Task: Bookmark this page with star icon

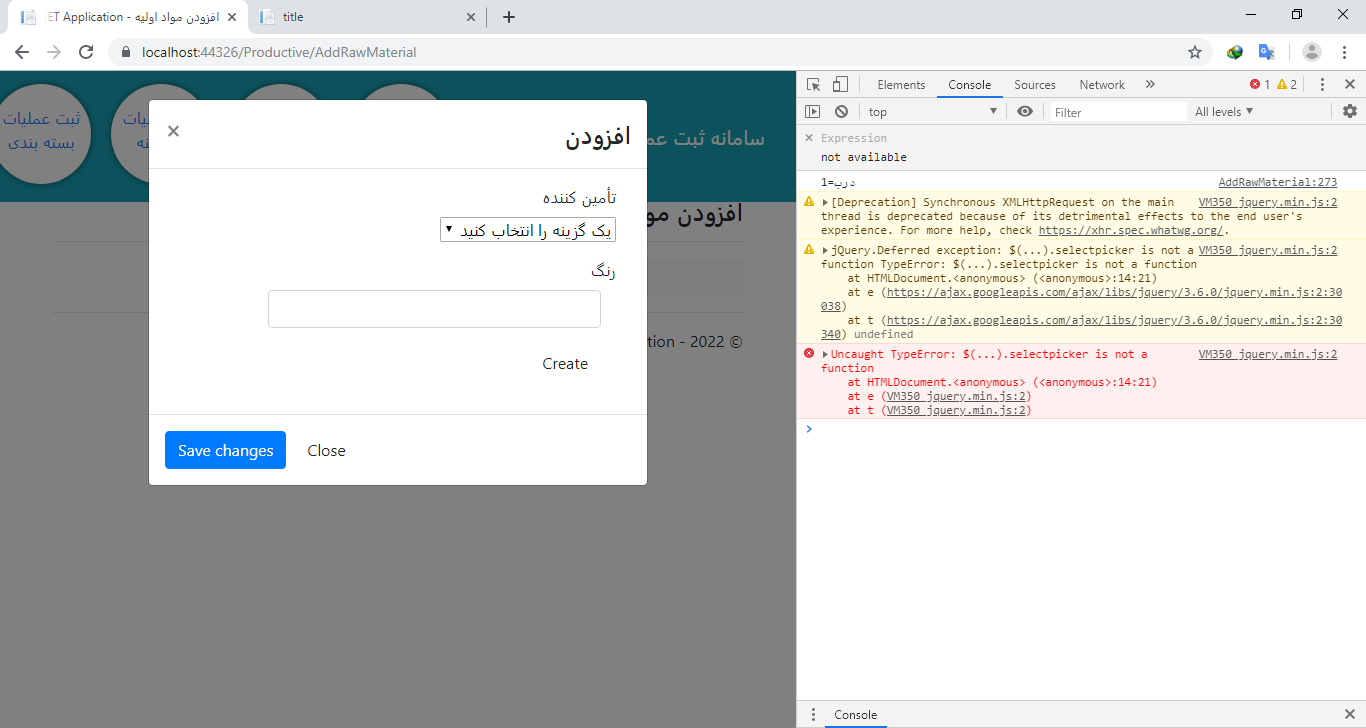Action: tap(1194, 52)
